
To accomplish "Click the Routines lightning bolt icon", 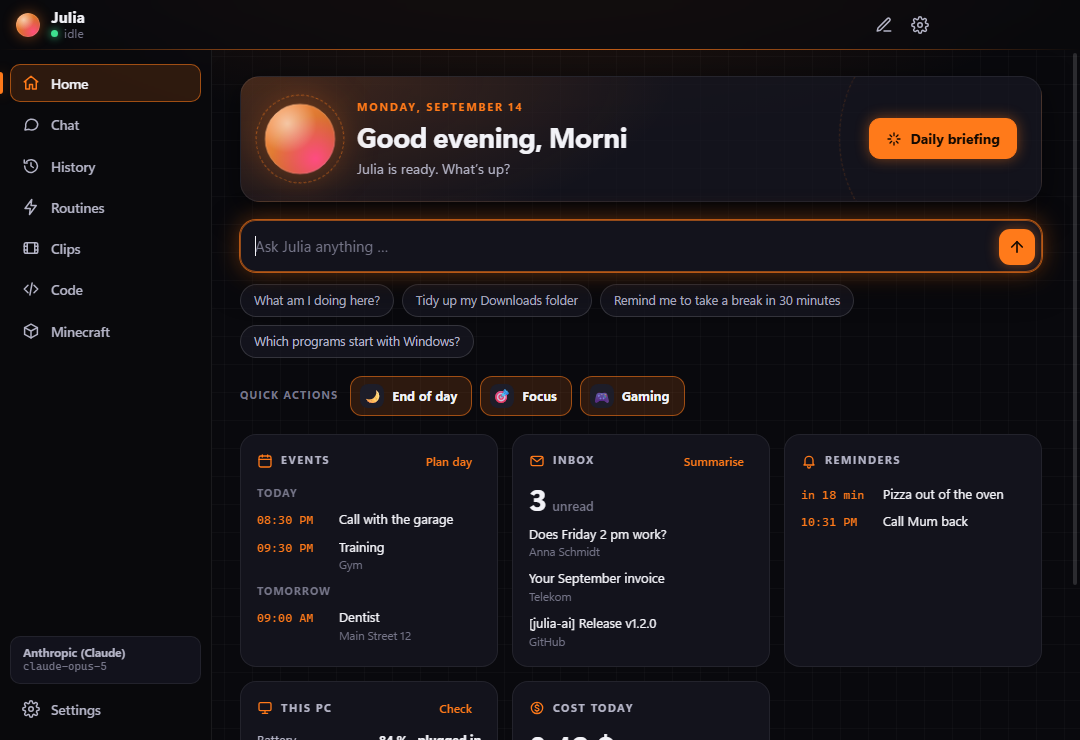I will (x=31, y=207).
